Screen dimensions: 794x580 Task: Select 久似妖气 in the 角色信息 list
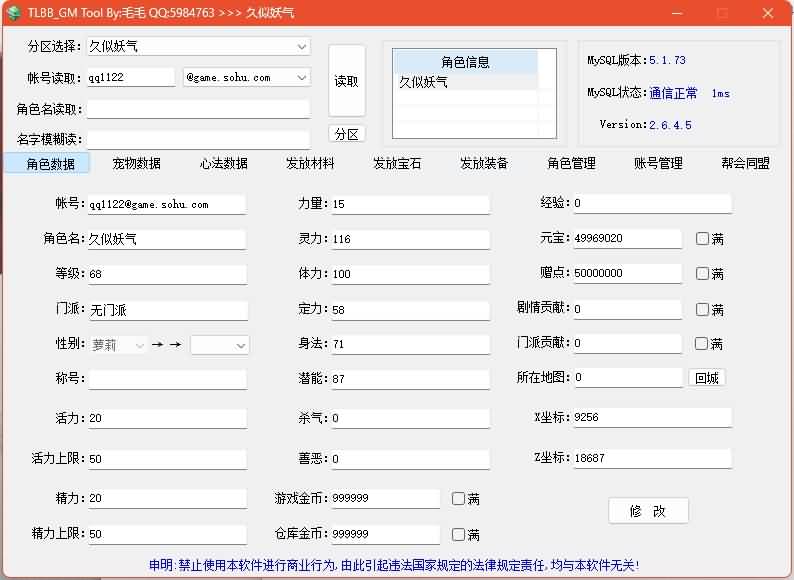(x=466, y=82)
